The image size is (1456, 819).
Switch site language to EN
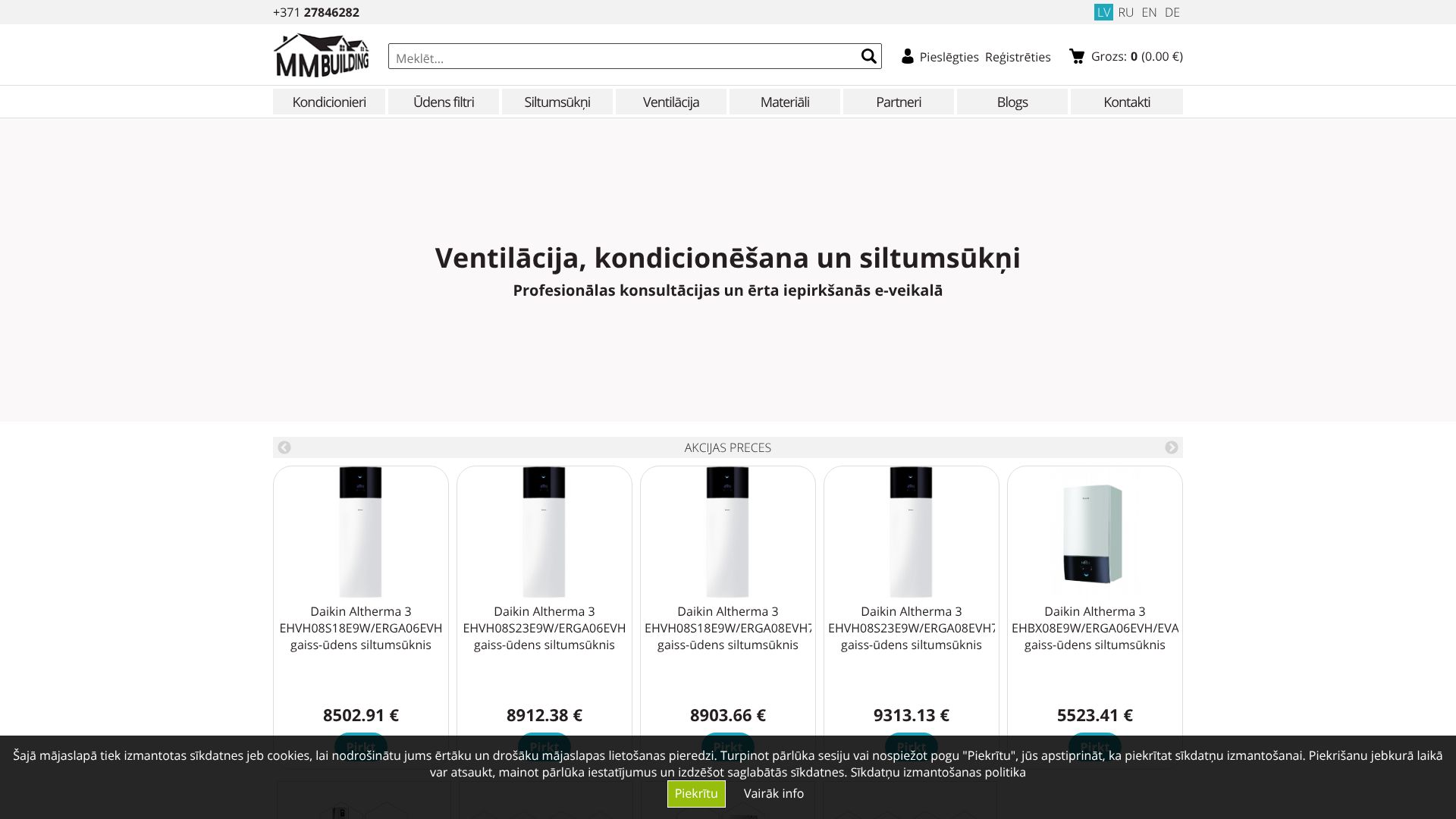click(x=1149, y=12)
